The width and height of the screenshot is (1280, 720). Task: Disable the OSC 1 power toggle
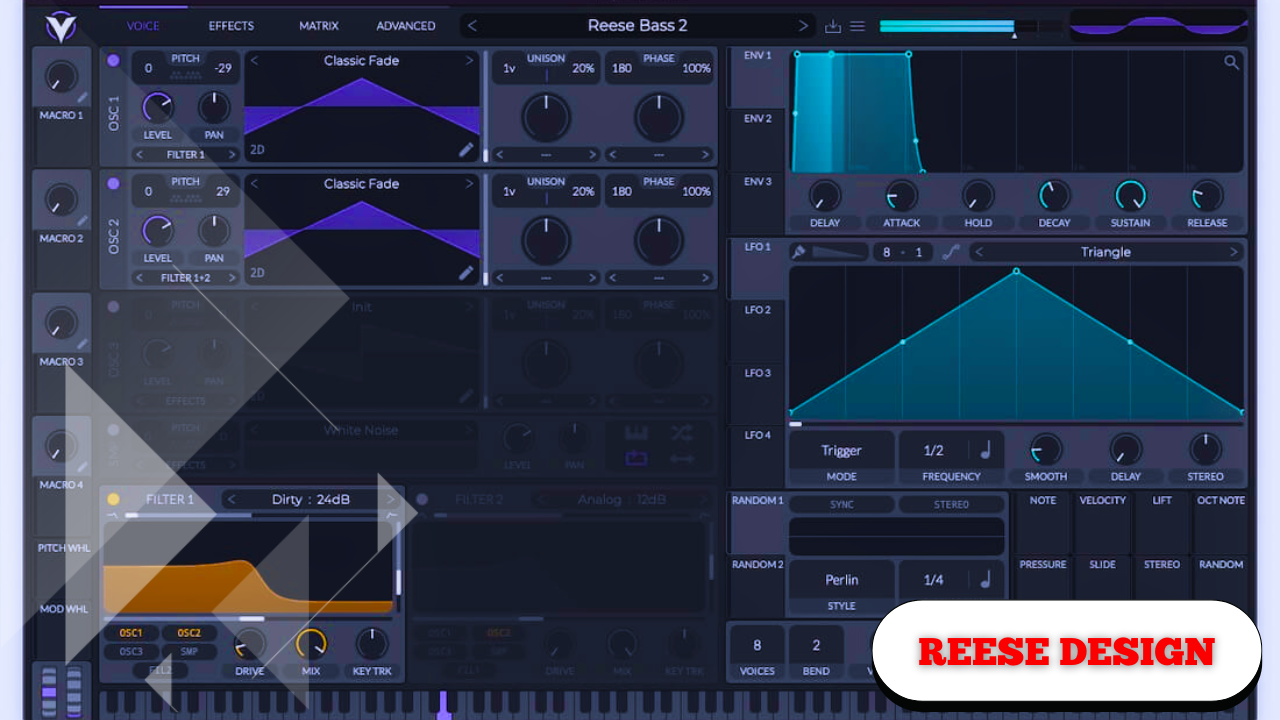click(x=113, y=61)
